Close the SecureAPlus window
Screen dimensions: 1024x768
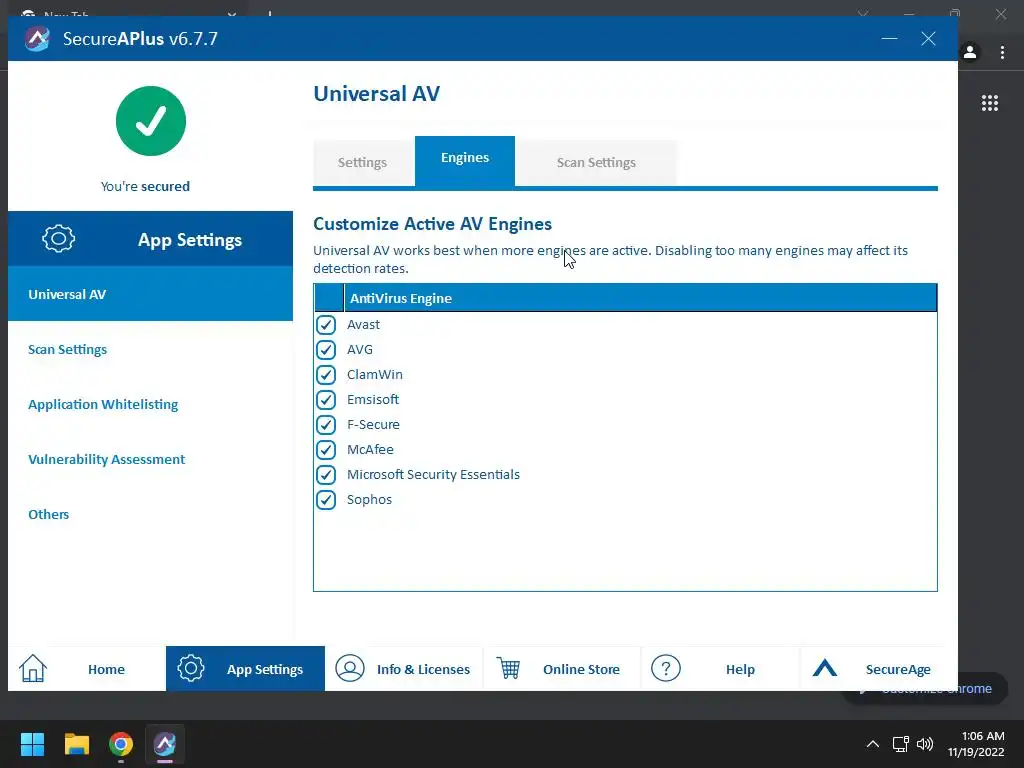pyautogui.click(x=929, y=39)
